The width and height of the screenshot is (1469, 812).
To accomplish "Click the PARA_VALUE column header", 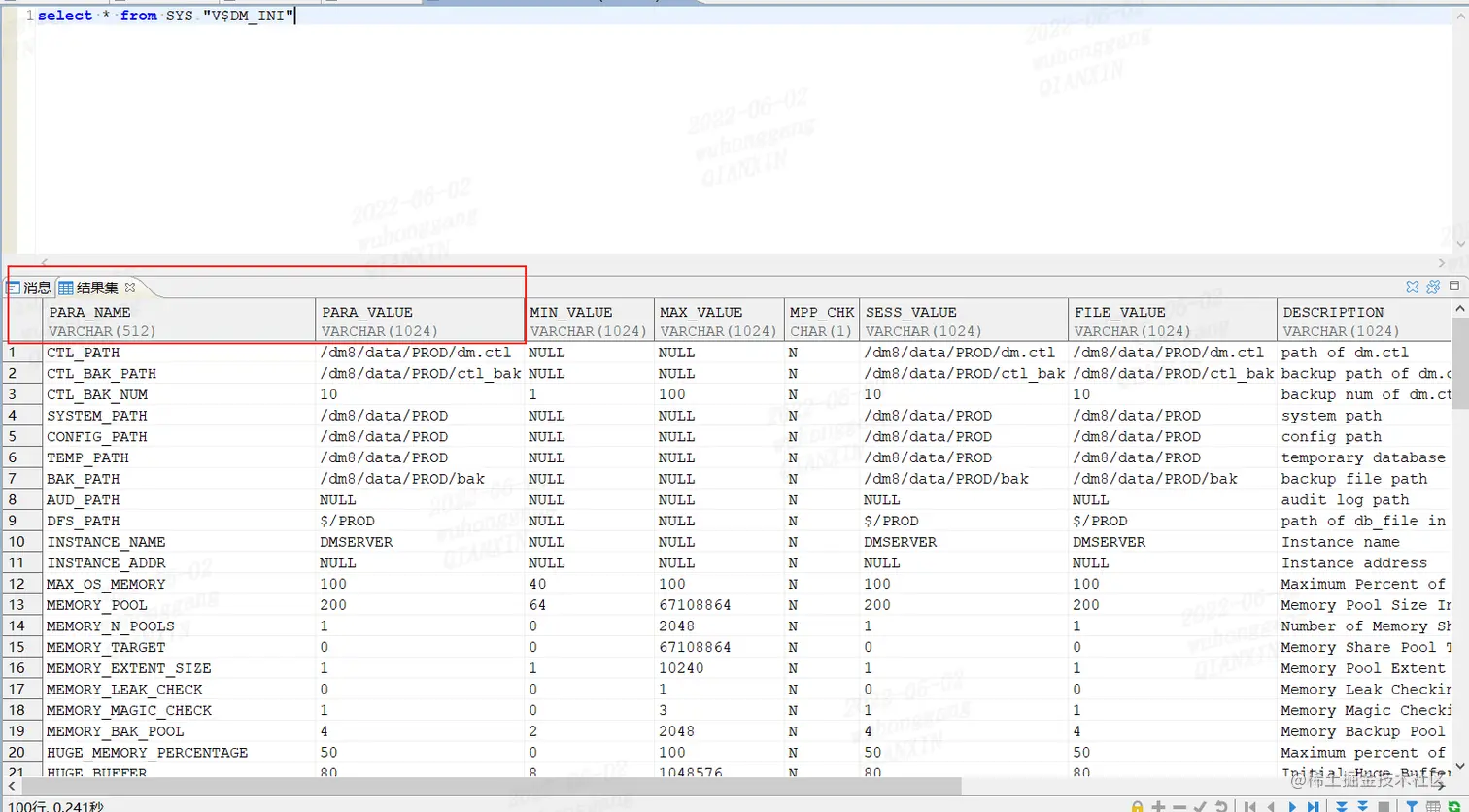I will tap(421, 321).
